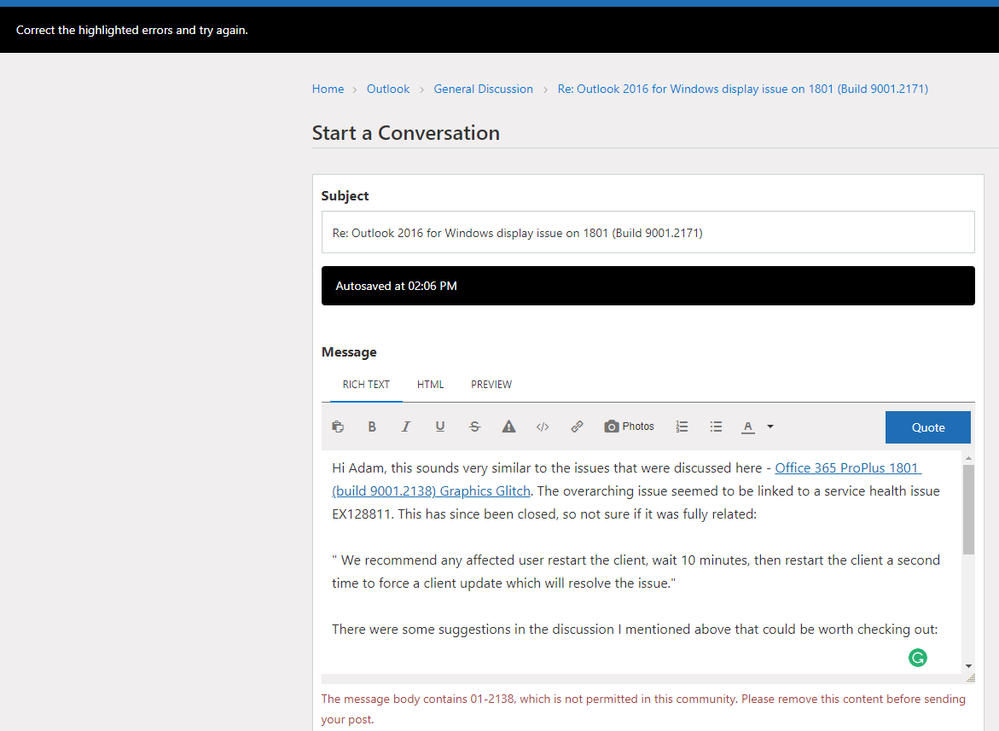Click the message editor scrollbar thumb

point(968,510)
